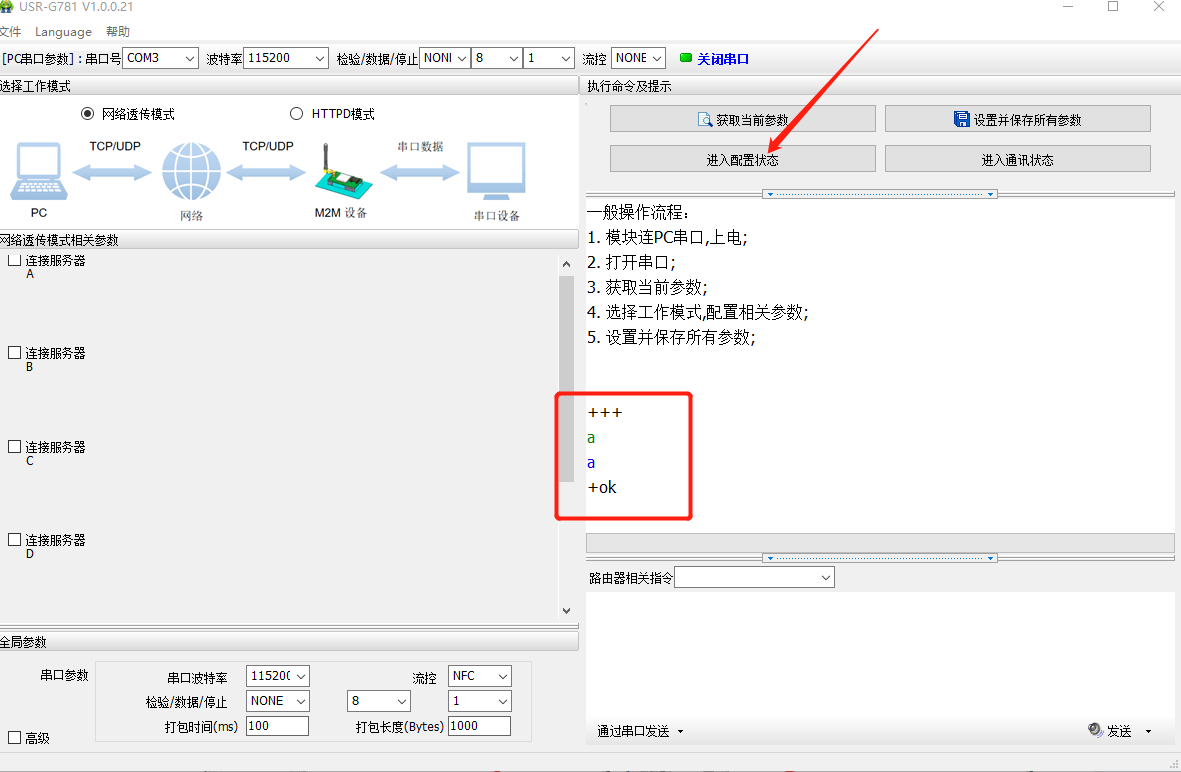The height and width of the screenshot is (772, 1181).
Task: Click the green serial port status indicator
Action: coord(686,58)
